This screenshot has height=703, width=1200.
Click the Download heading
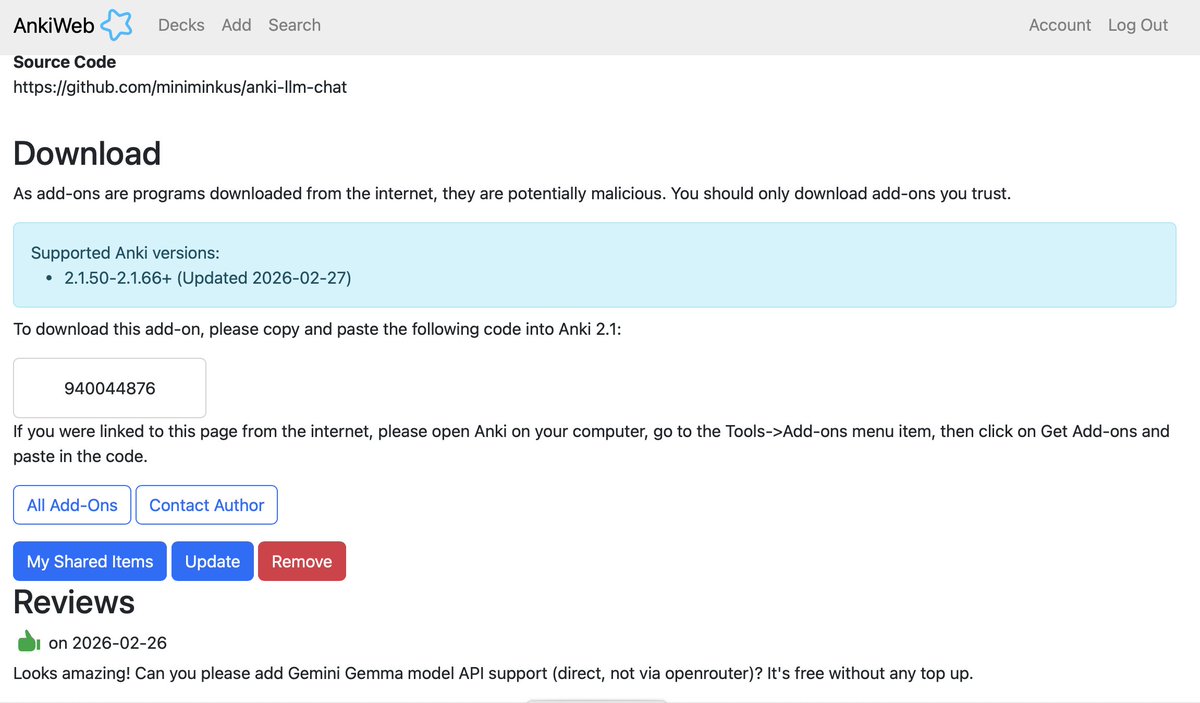(x=87, y=153)
